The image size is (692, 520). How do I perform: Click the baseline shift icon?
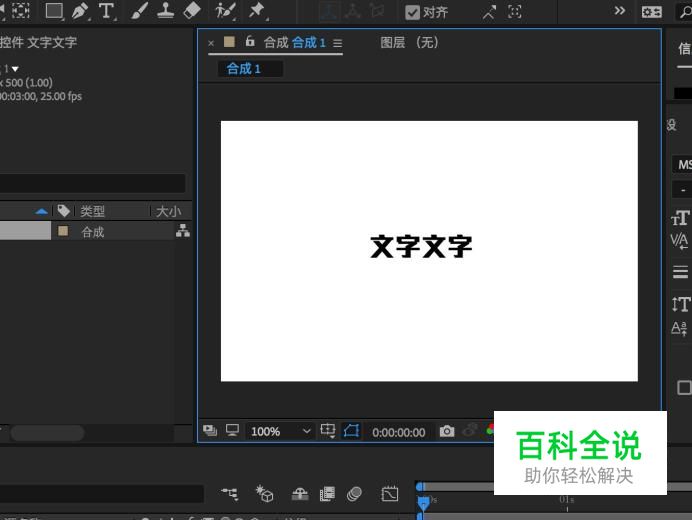[679, 328]
